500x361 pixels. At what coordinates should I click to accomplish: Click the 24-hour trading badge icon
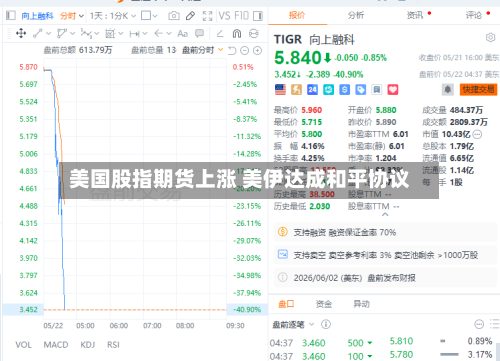pyautogui.click(x=312, y=89)
